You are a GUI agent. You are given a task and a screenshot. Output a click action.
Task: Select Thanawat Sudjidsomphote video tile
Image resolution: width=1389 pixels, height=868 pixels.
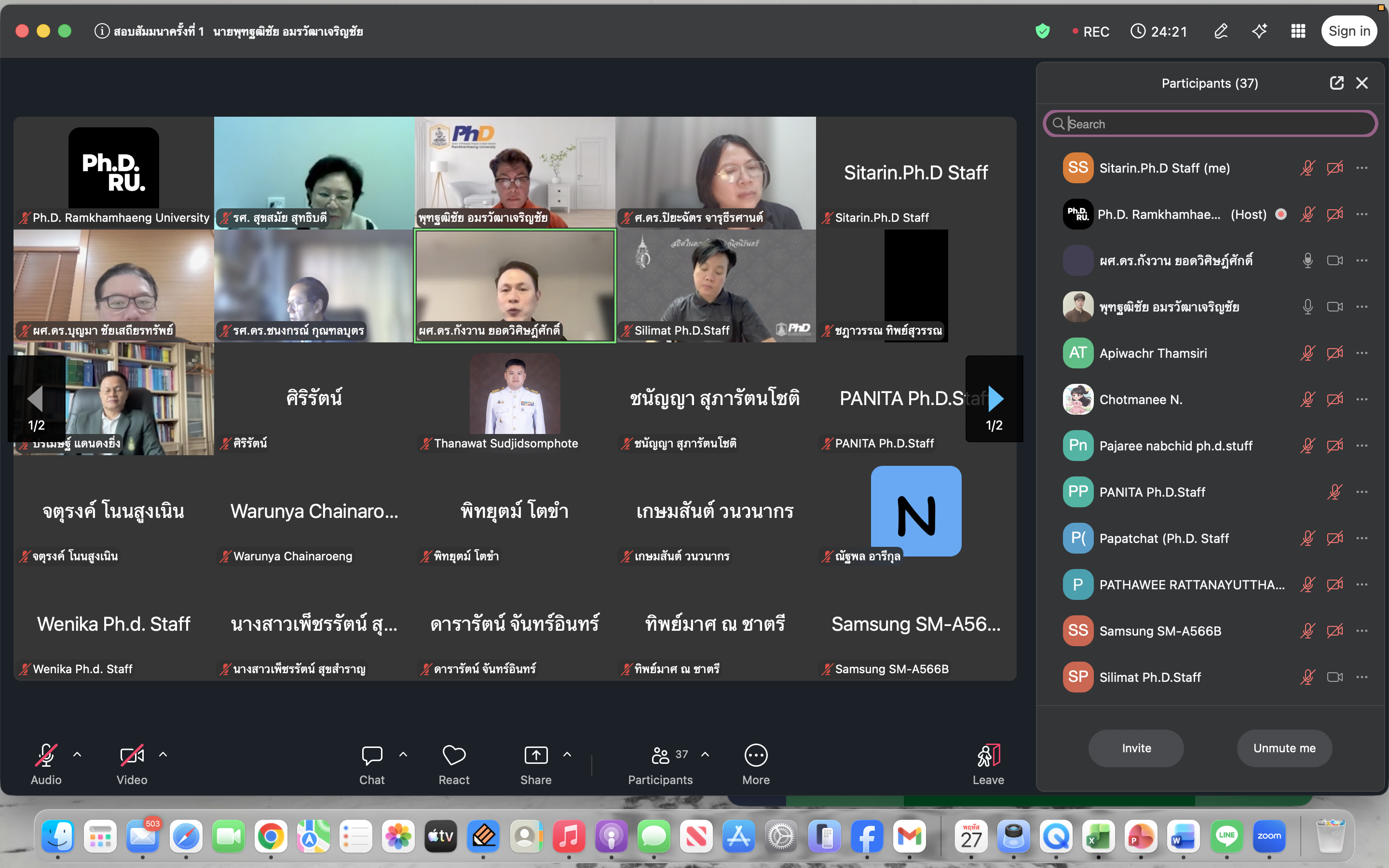point(515,398)
